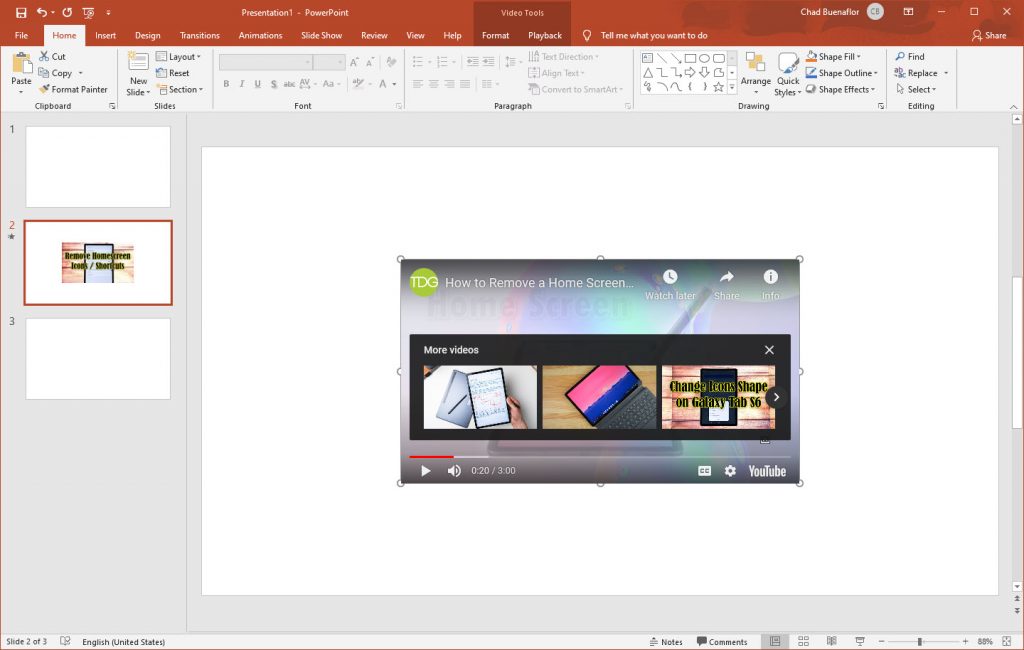Viewport: 1024px width, 650px height.
Task: Start presentation from beginning icon
Action: pyautogui.click(x=89, y=12)
